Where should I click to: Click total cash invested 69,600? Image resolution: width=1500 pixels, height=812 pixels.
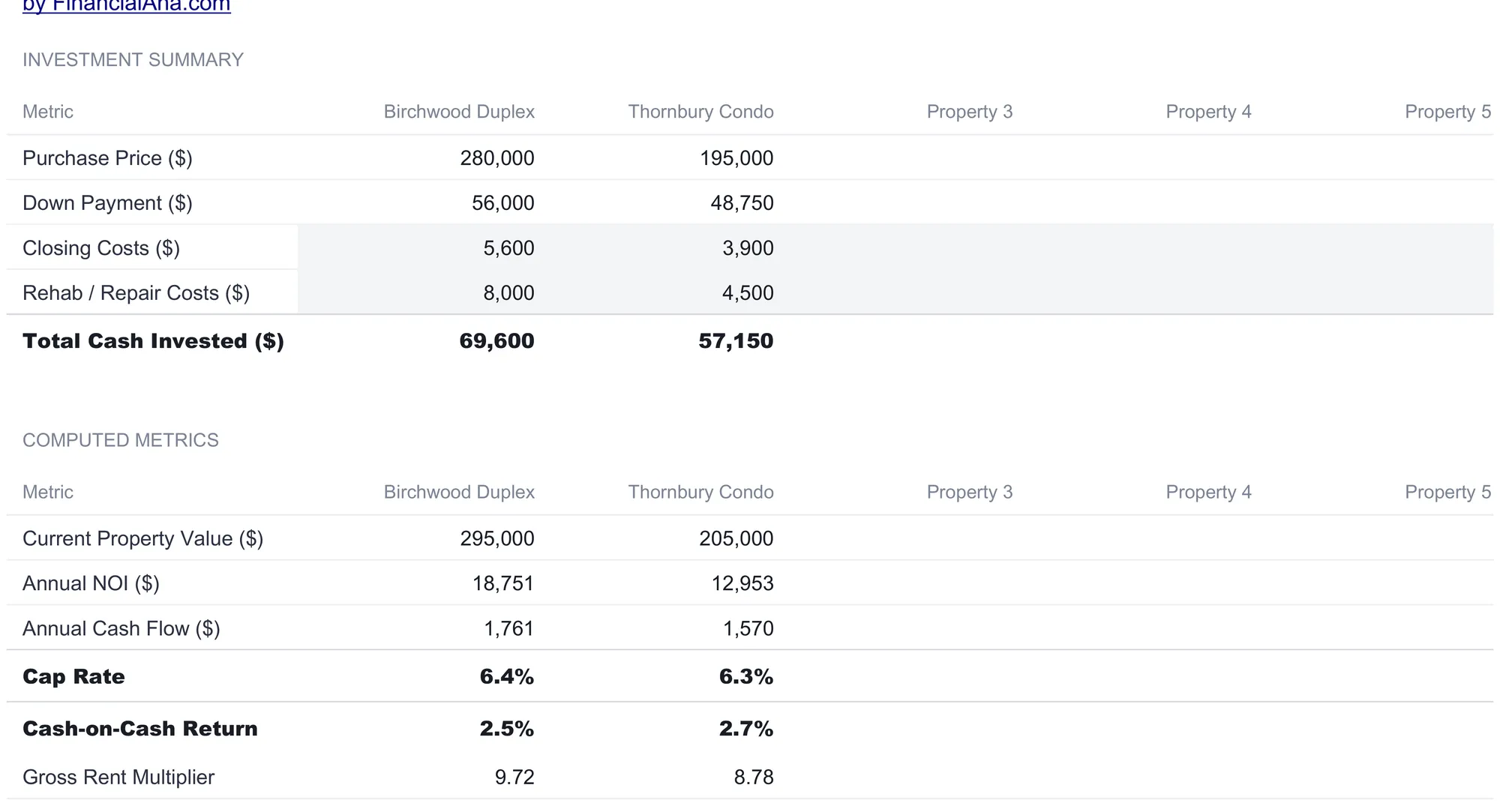497,341
